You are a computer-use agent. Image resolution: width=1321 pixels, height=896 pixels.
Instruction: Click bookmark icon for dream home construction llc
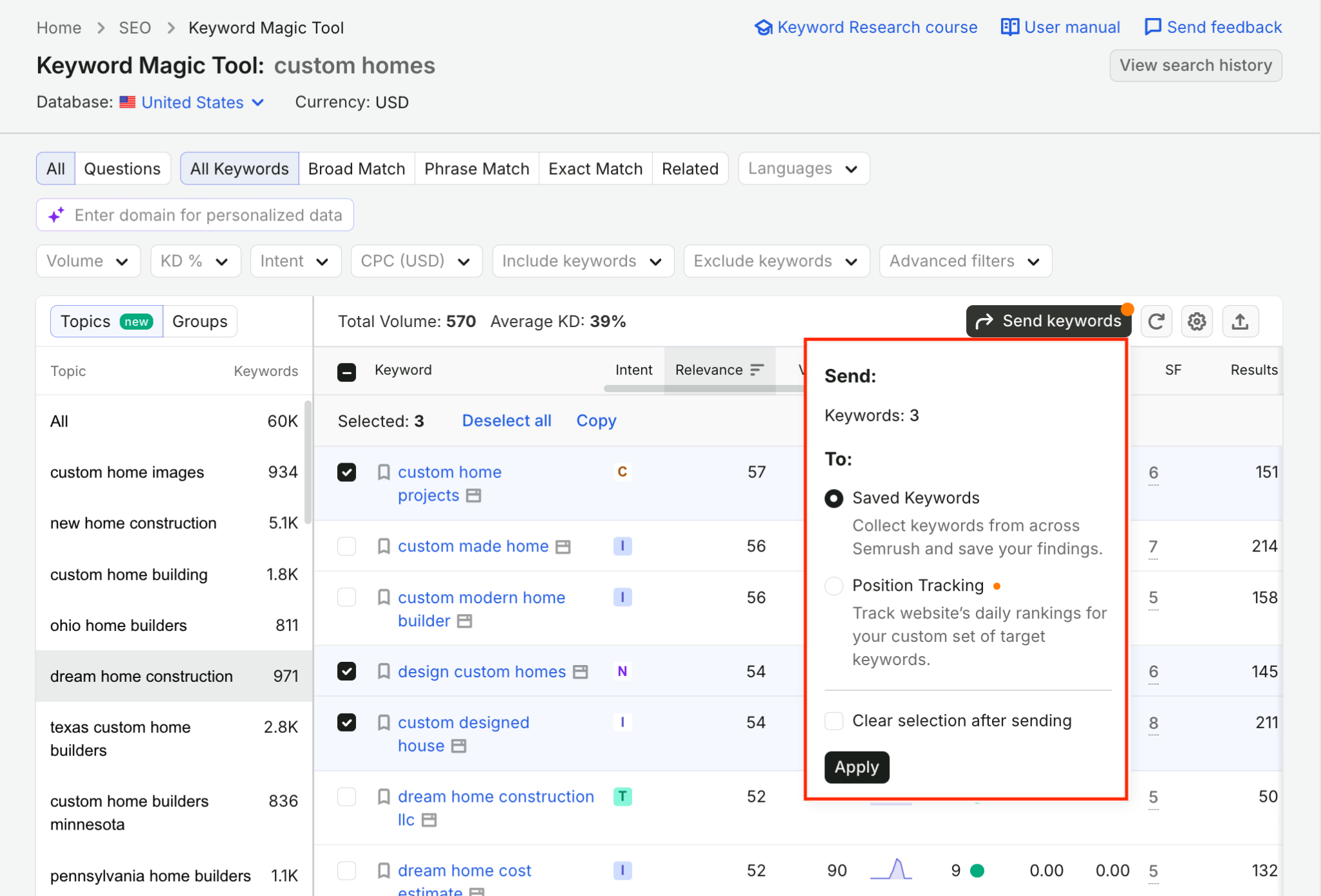pyautogui.click(x=384, y=797)
